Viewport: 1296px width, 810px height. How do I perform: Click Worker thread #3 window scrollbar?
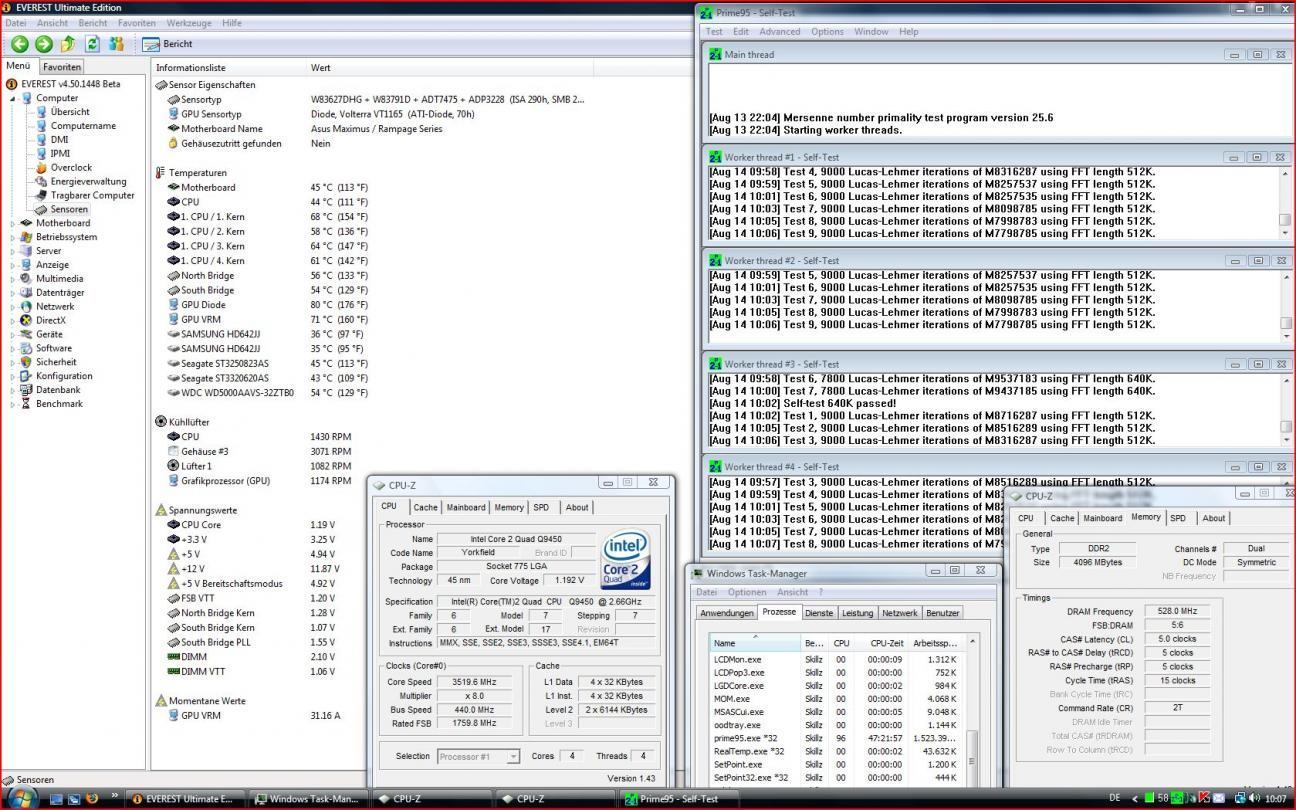click(1286, 410)
